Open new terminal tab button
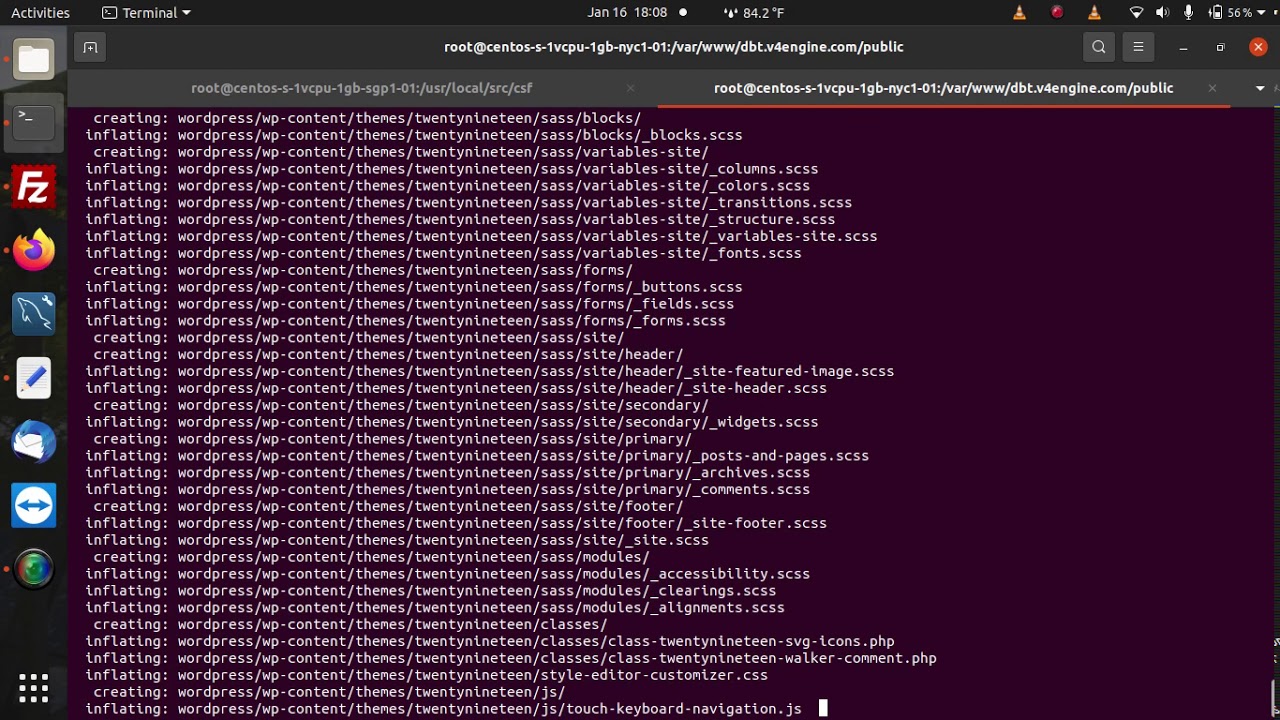 click(x=90, y=47)
